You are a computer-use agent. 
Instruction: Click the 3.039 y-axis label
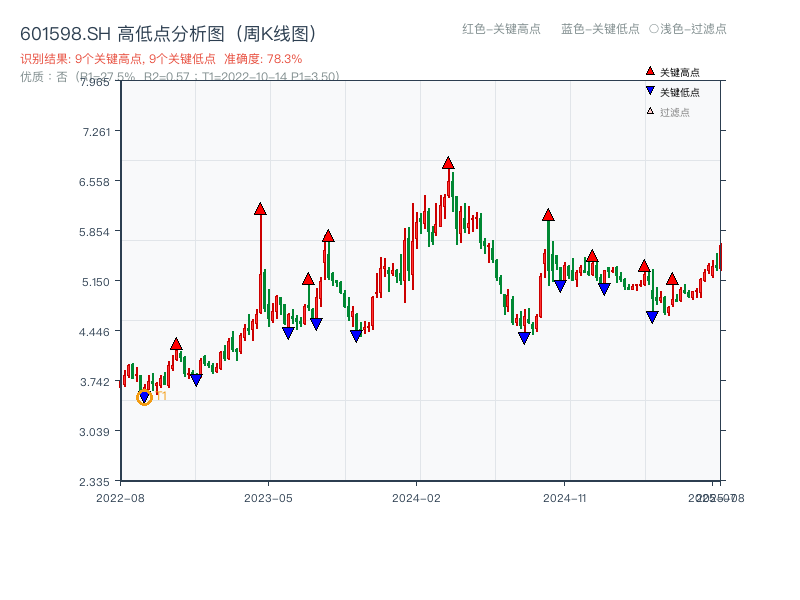tap(94, 432)
